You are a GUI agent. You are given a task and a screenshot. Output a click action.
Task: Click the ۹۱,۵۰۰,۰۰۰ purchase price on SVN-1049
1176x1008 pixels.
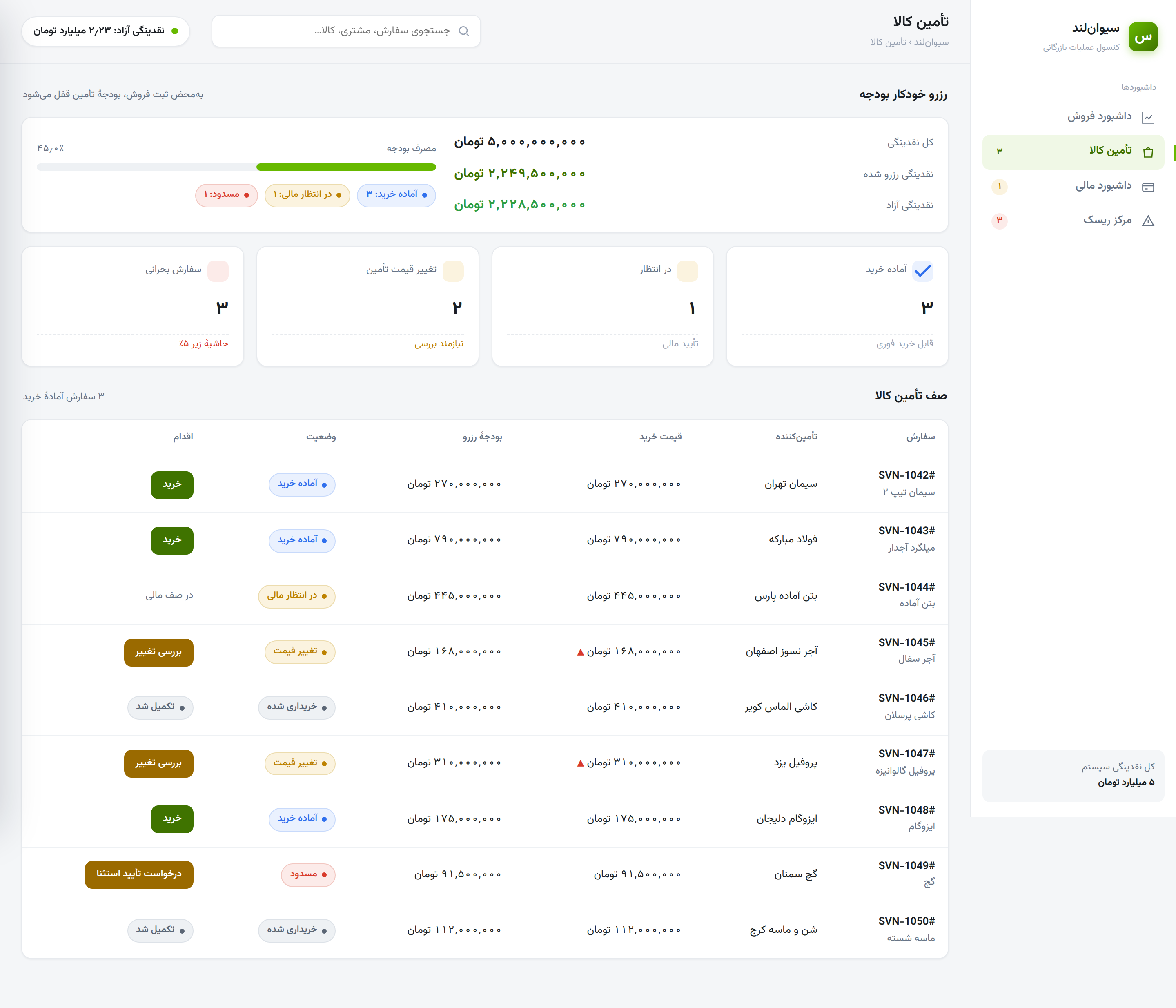637,874
